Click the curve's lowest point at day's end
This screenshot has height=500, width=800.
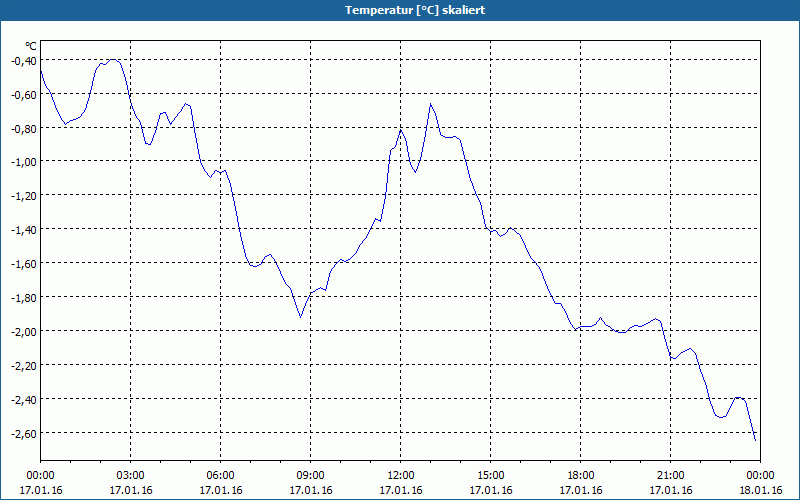[755, 440]
